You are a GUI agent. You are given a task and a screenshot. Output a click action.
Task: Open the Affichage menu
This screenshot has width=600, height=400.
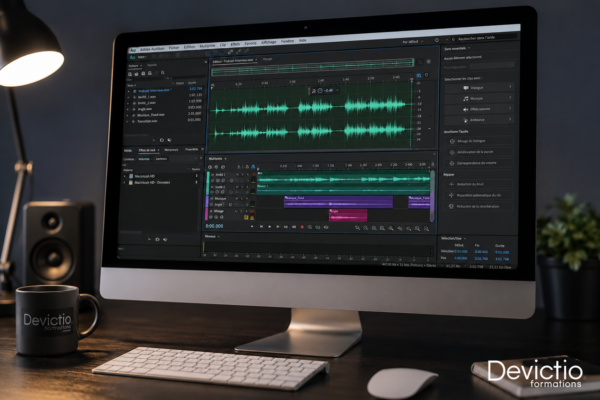(x=269, y=42)
